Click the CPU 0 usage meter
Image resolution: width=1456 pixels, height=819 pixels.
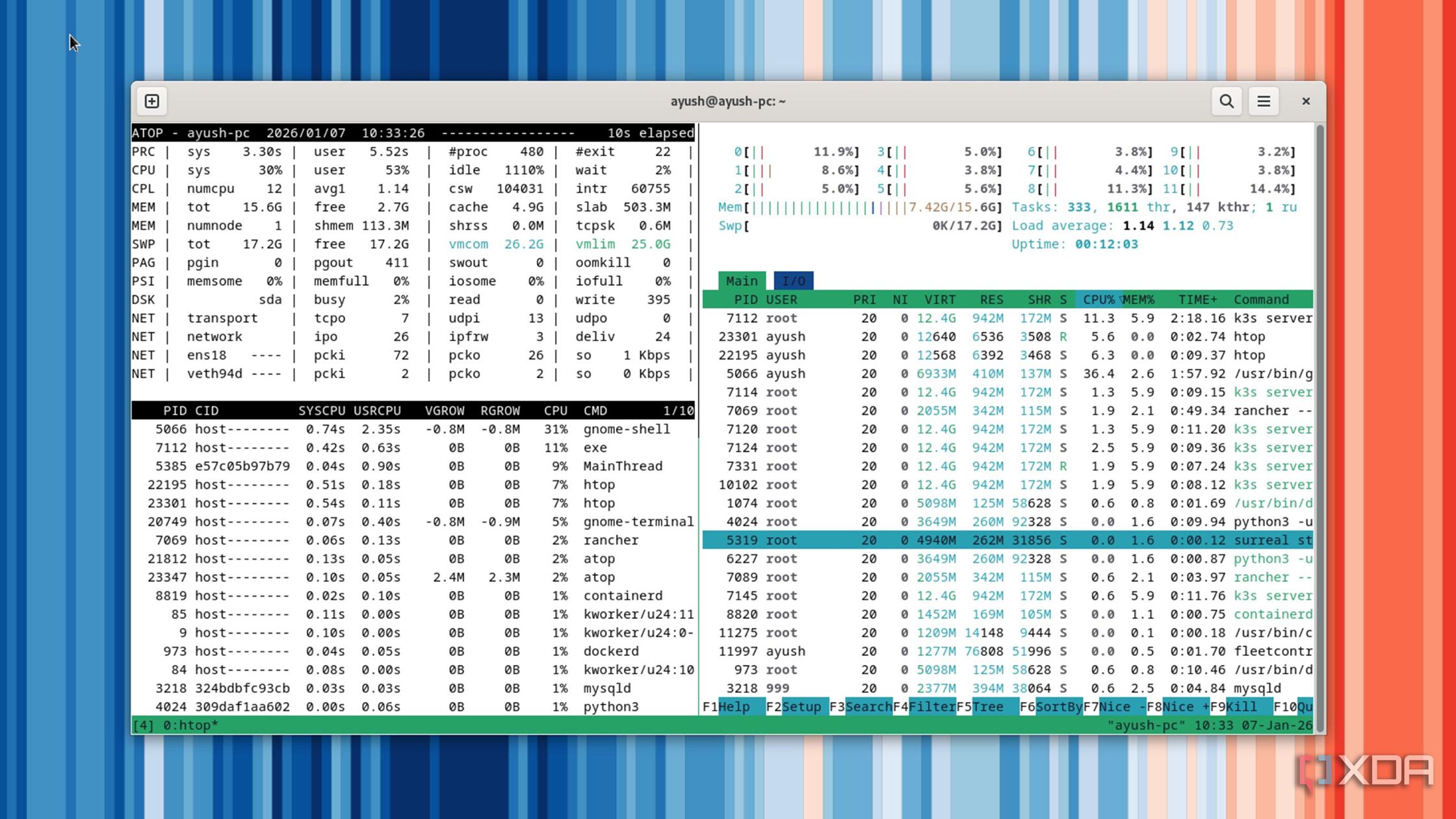pos(797,151)
